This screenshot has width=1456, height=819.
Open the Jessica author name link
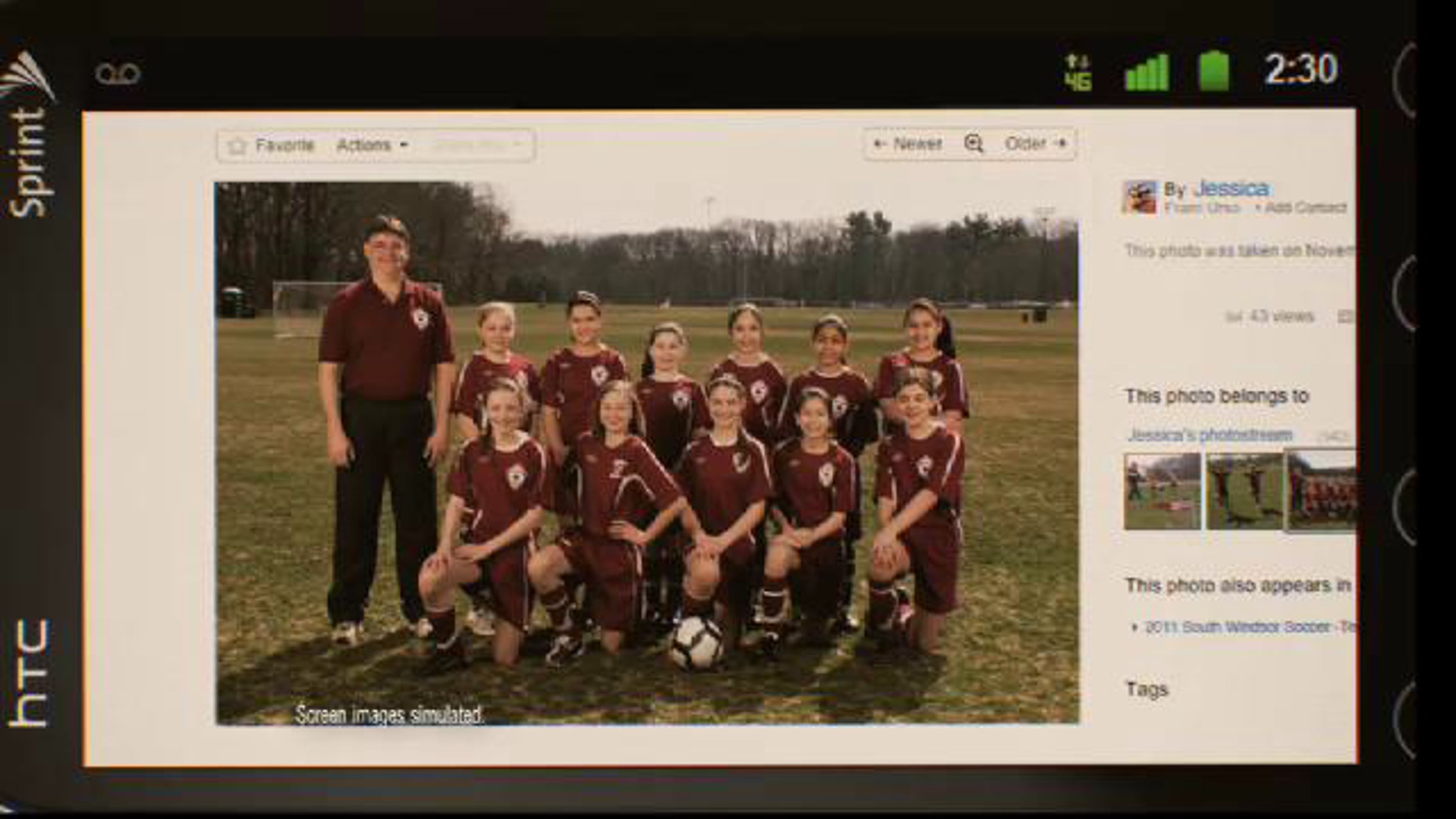coord(1231,189)
